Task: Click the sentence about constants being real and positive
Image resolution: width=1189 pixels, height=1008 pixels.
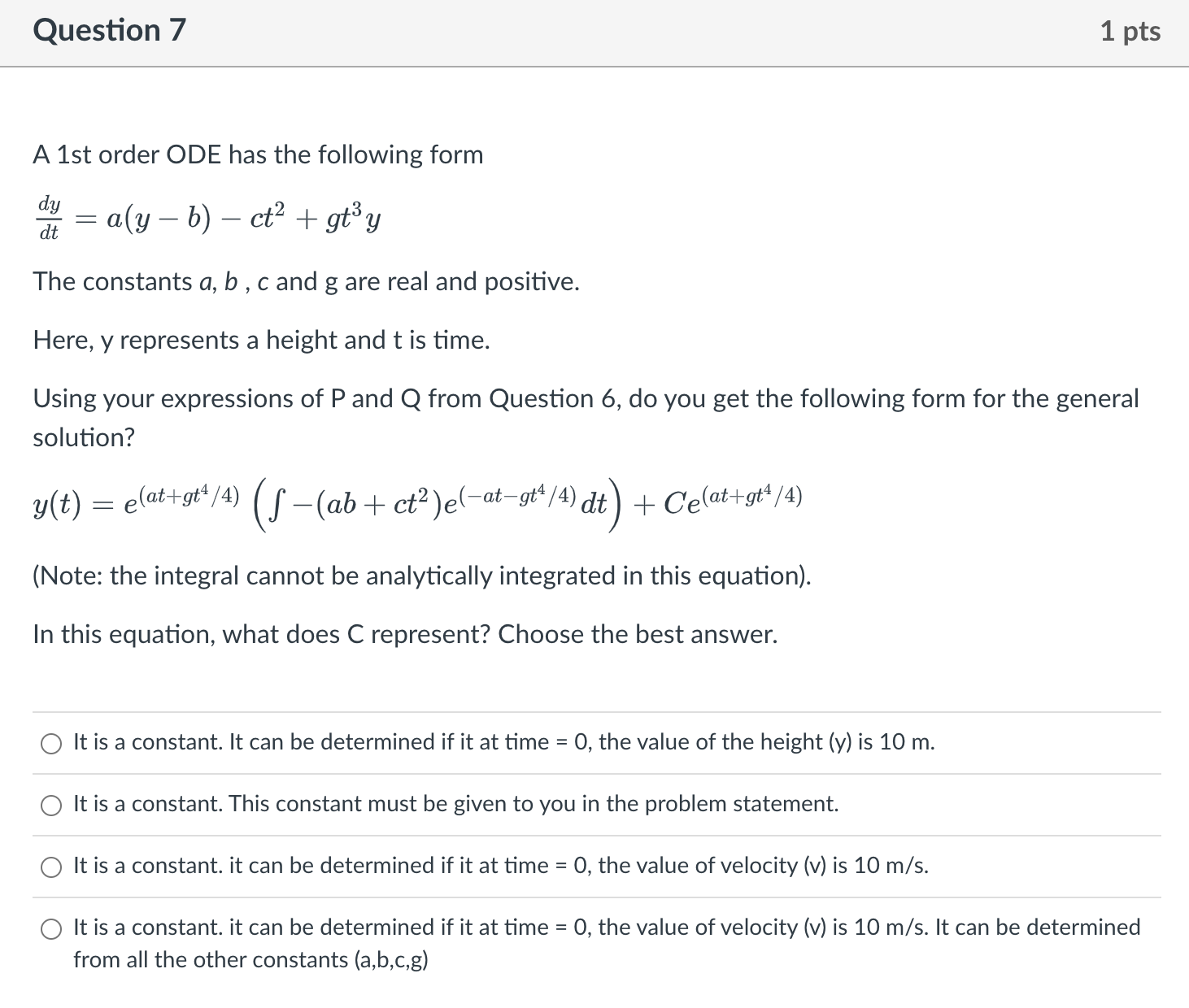Action: click(x=306, y=282)
